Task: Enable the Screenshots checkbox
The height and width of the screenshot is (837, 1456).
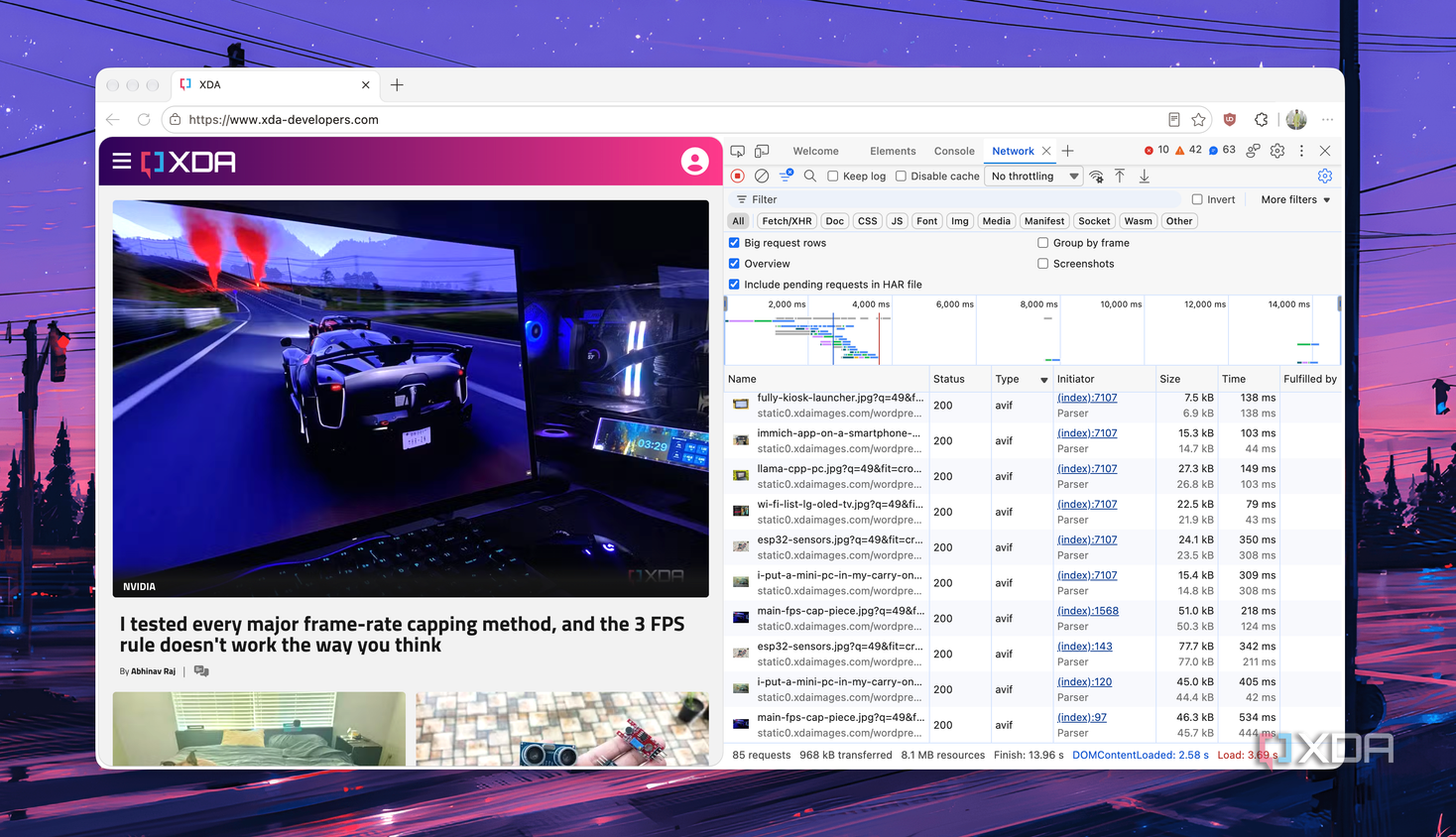Action: click(1042, 264)
